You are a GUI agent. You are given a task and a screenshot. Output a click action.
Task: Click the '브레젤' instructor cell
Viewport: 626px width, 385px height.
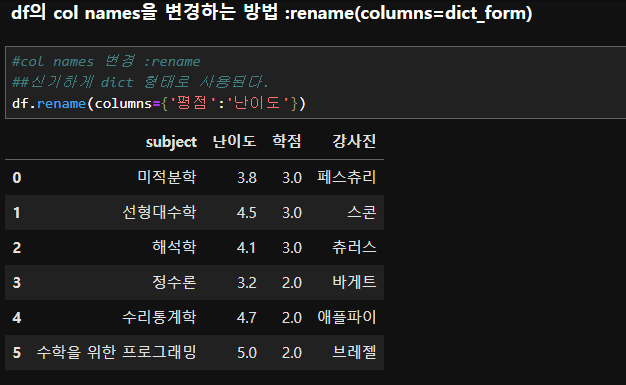pyautogui.click(x=354, y=352)
